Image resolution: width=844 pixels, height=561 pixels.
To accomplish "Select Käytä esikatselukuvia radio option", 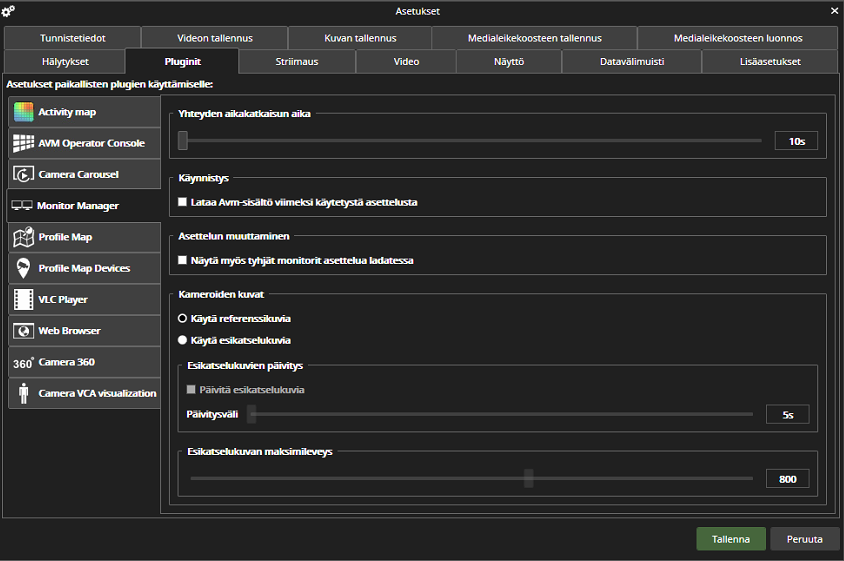I will tap(182, 340).
